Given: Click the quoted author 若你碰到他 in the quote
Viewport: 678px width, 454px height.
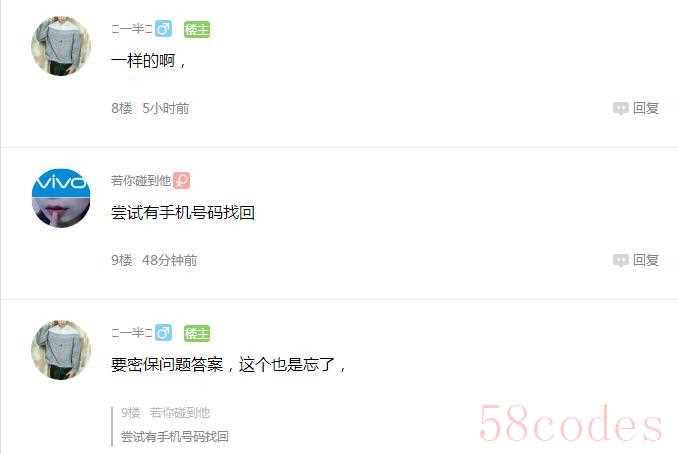Looking at the screenshot, I should (x=179, y=412).
